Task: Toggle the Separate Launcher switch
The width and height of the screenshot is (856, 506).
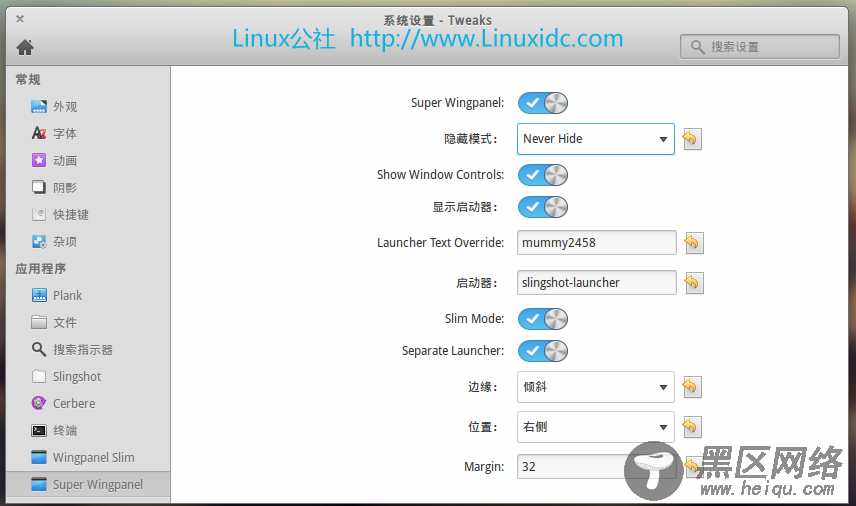Action: 543,351
